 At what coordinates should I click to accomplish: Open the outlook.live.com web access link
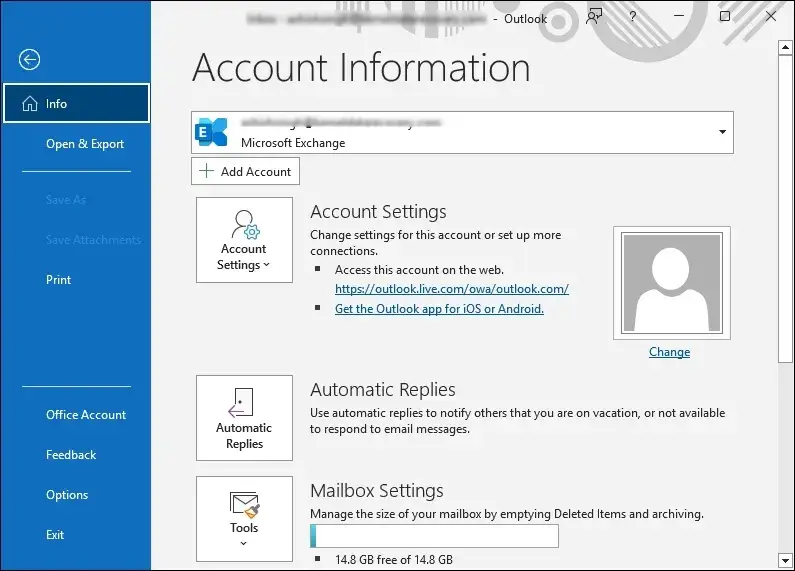click(x=452, y=289)
